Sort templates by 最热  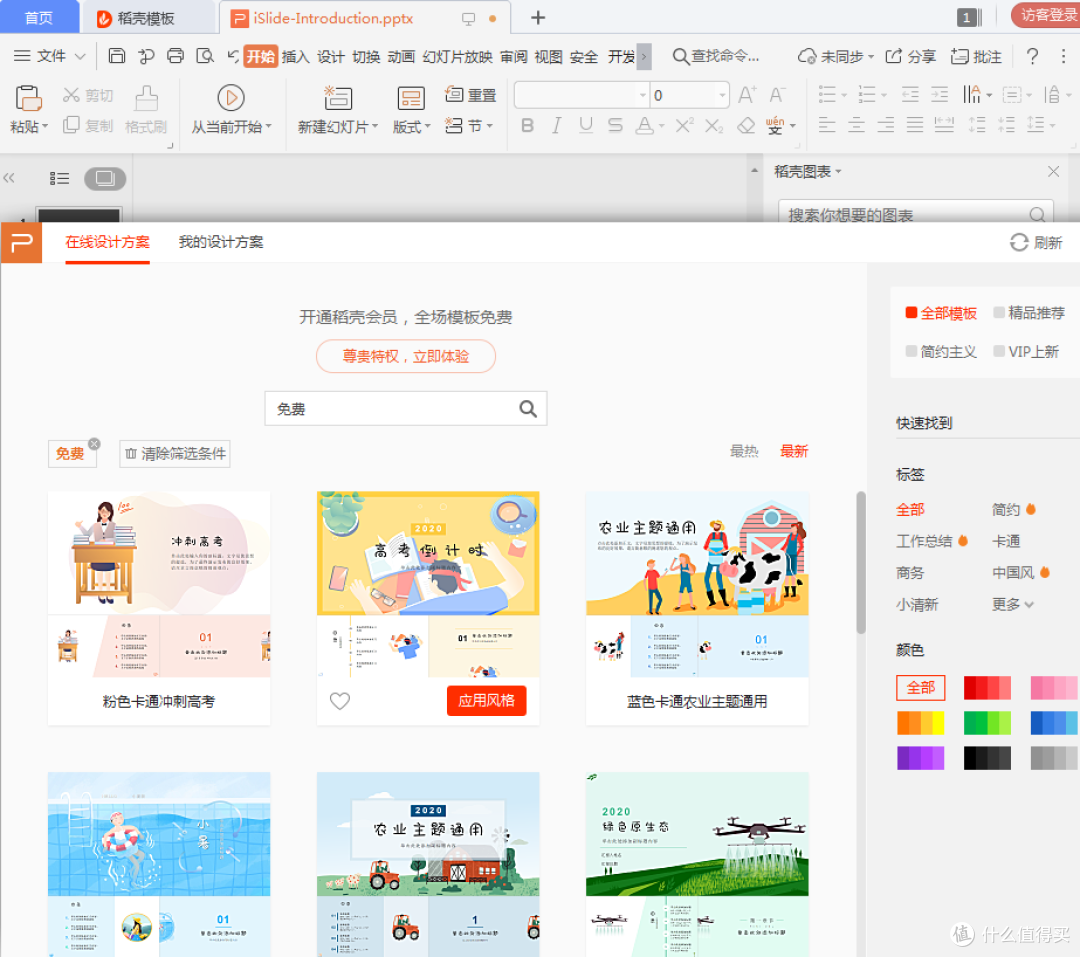pos(744,451)
